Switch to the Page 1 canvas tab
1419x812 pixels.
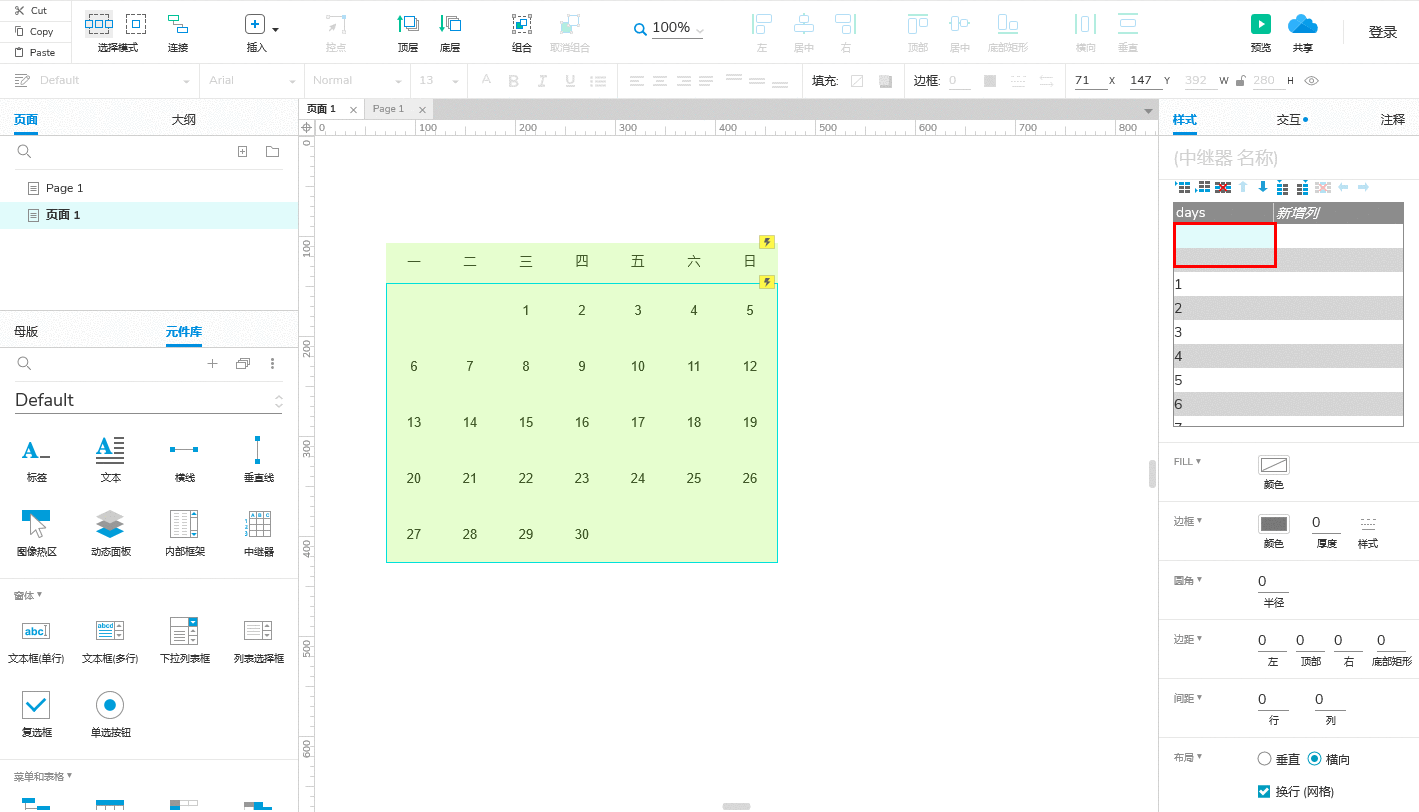tap(388, 109)
